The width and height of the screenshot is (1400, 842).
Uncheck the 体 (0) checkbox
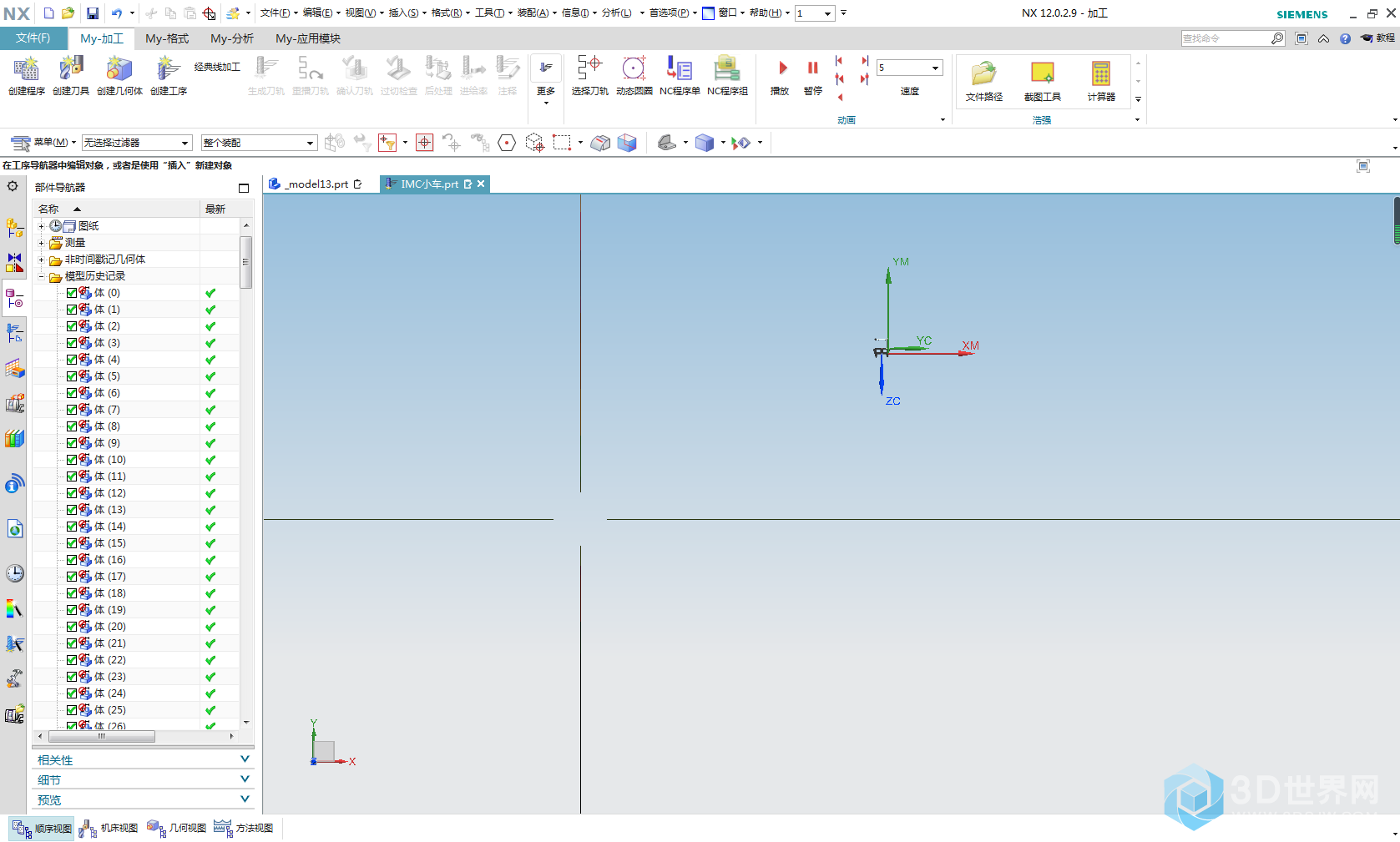72,293
